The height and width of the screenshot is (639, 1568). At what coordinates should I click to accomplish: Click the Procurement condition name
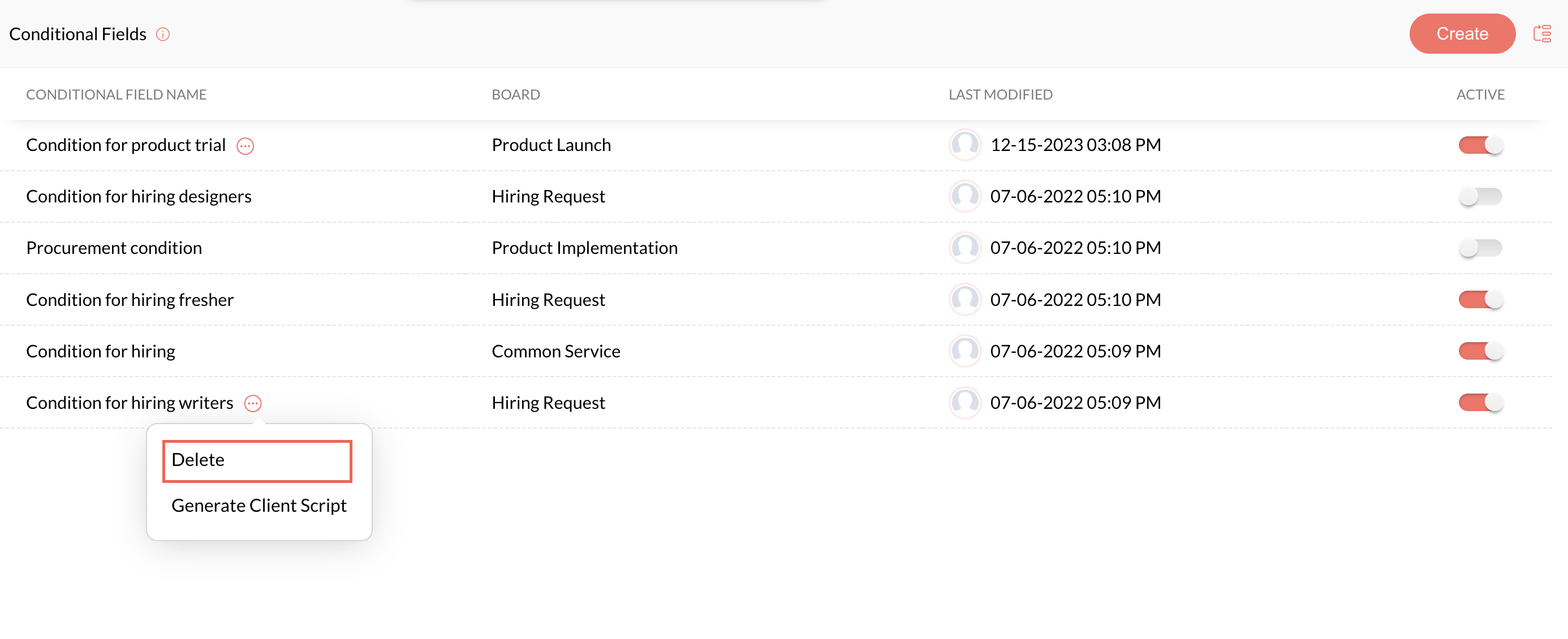click(114, 248)
